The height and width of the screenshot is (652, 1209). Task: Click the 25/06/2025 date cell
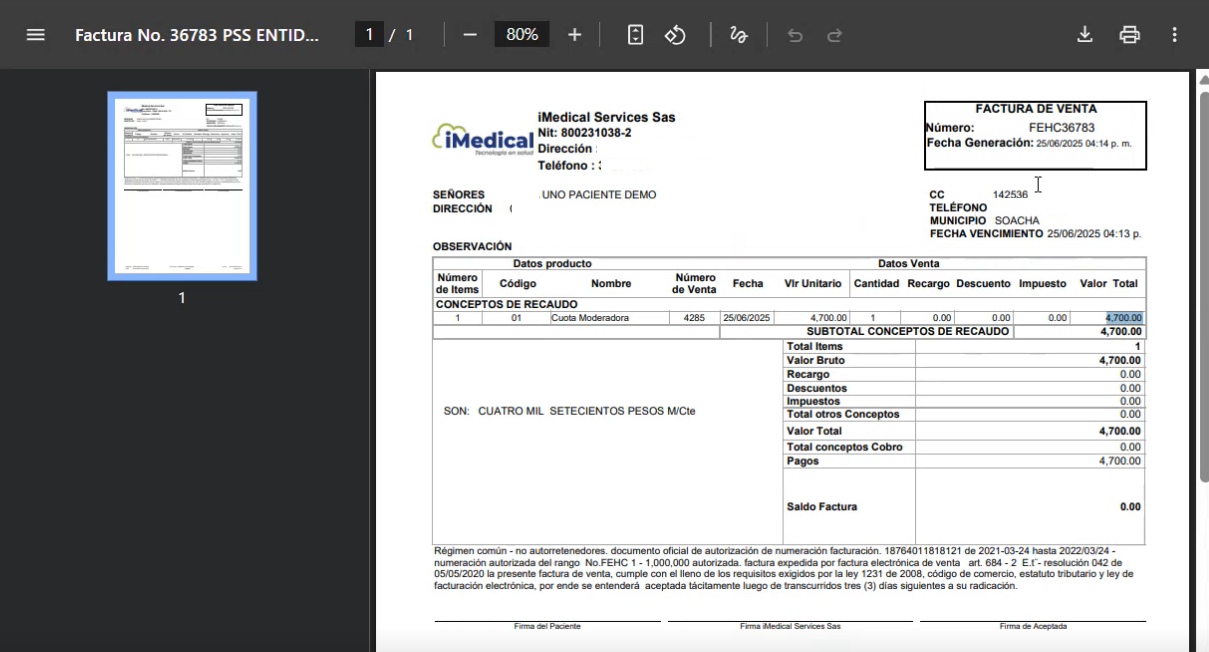coord(747,318)
